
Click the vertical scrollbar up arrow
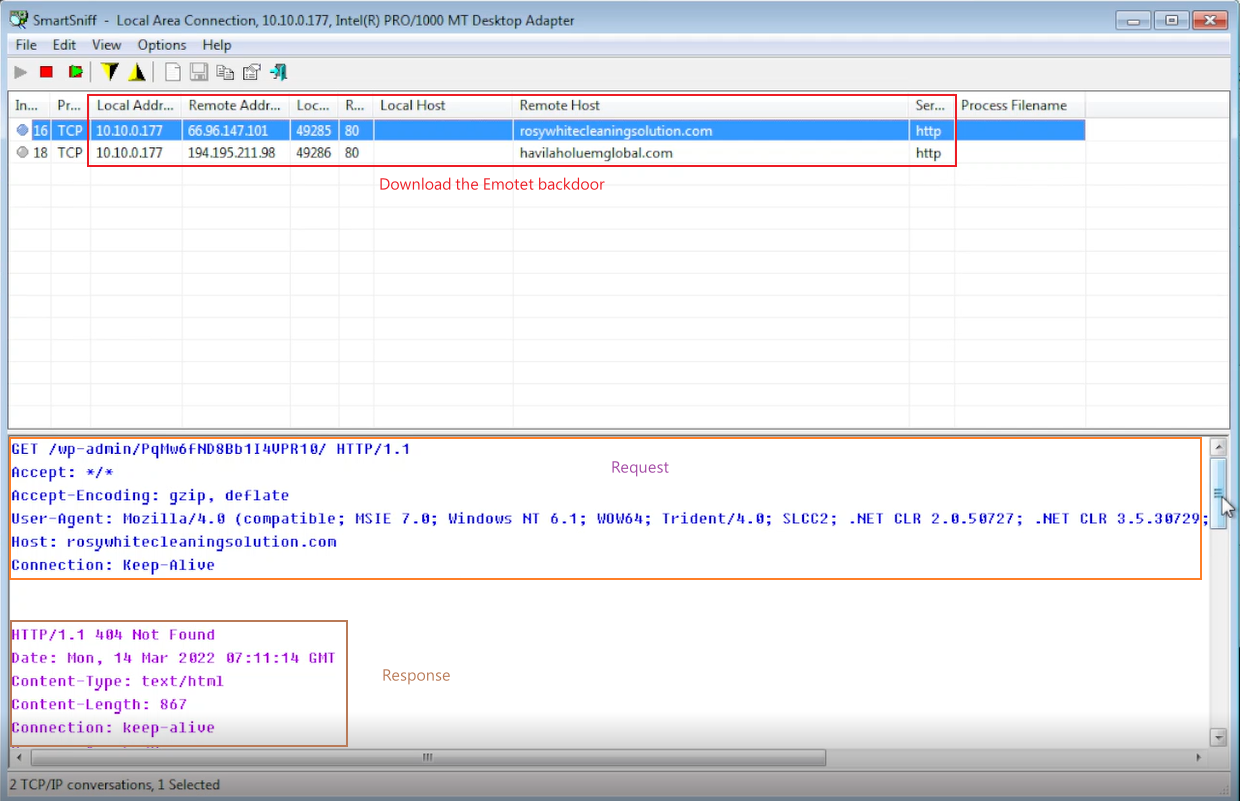(x=1218, y=447)
